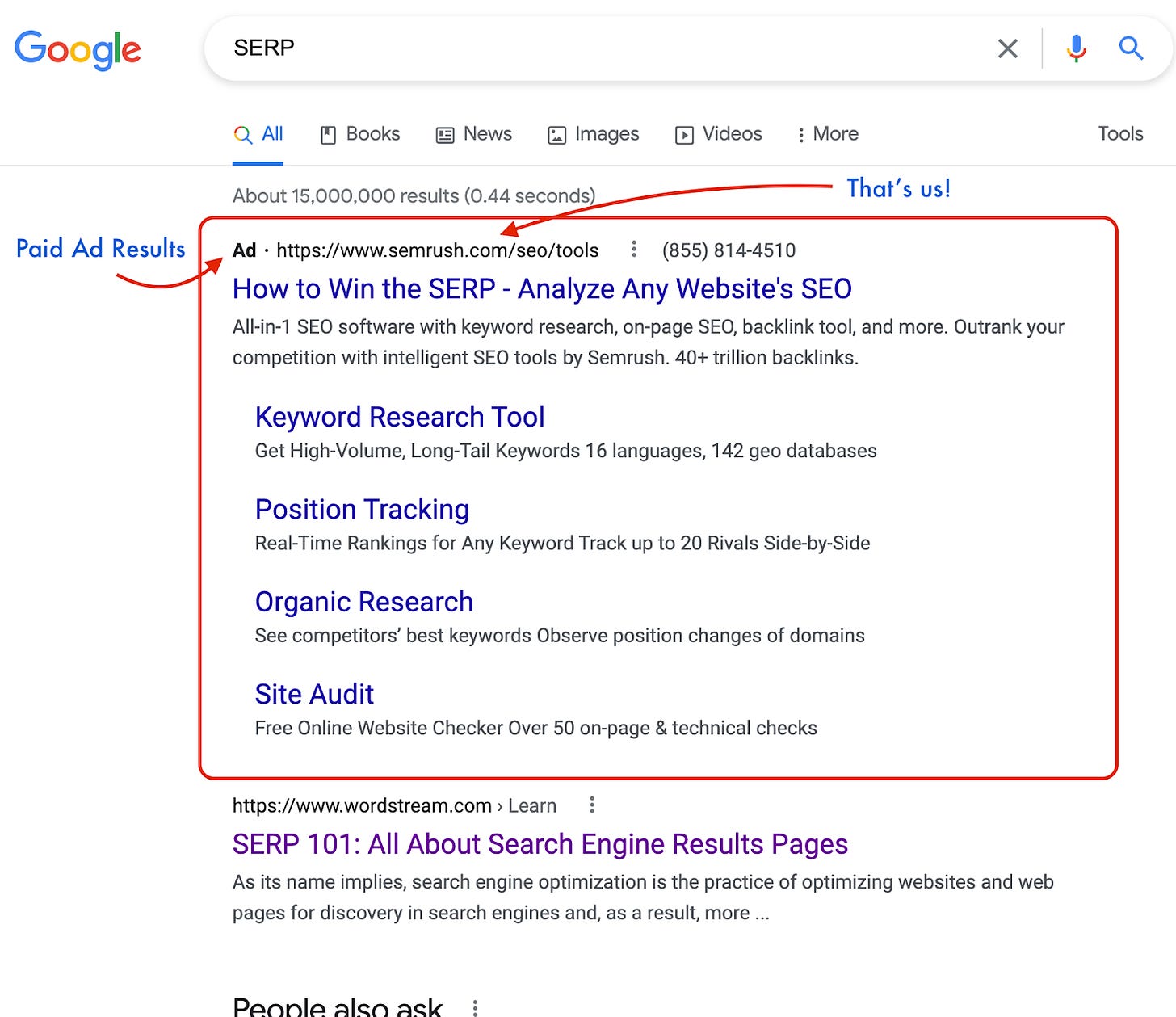Click the Videos tab play icon
The width and height of the screenshot is (1176, 1017).
(x=684, y=135)
